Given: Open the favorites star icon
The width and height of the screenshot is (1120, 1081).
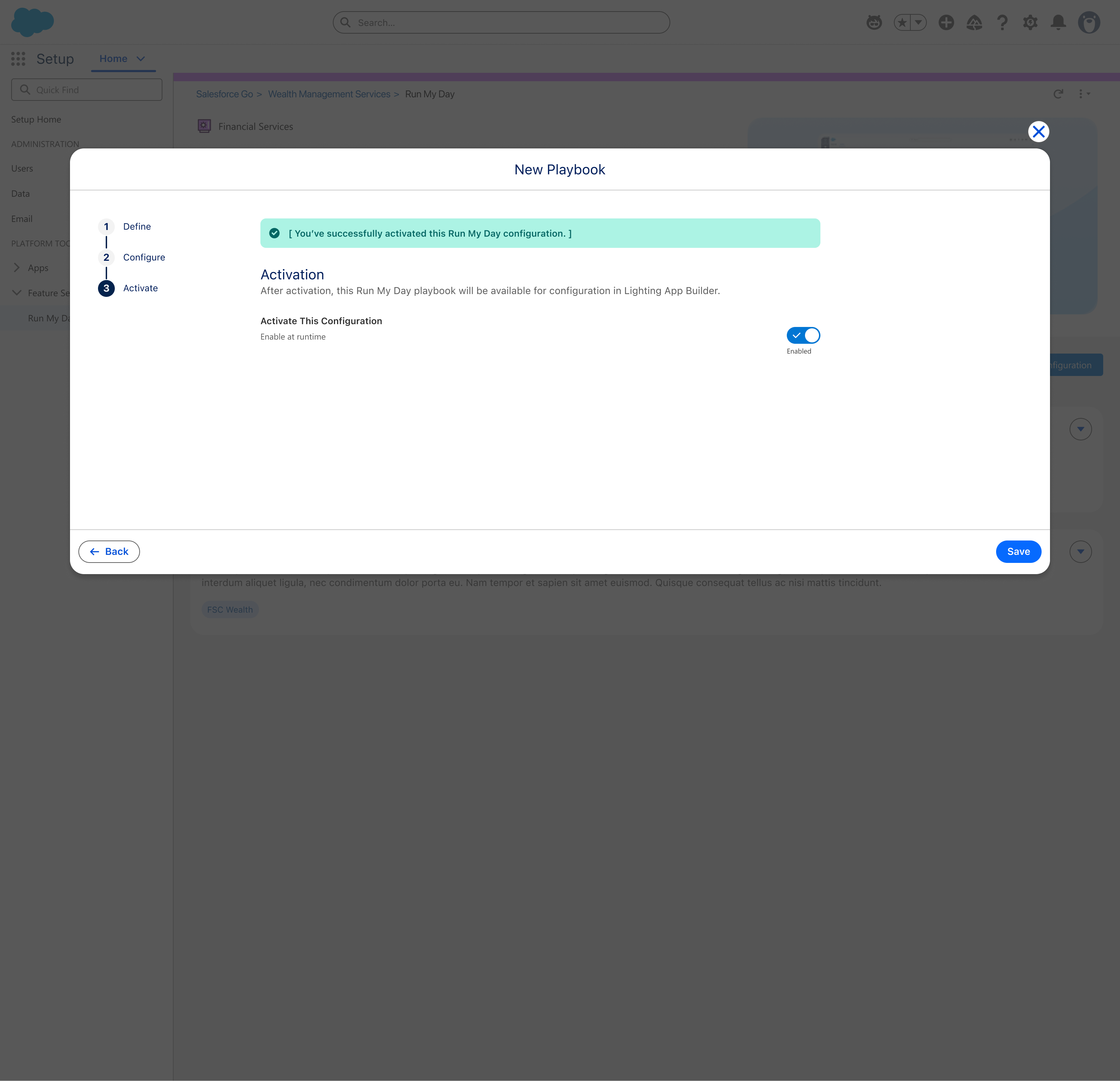Looking at the screenshot, I should [x=902, y=23].
